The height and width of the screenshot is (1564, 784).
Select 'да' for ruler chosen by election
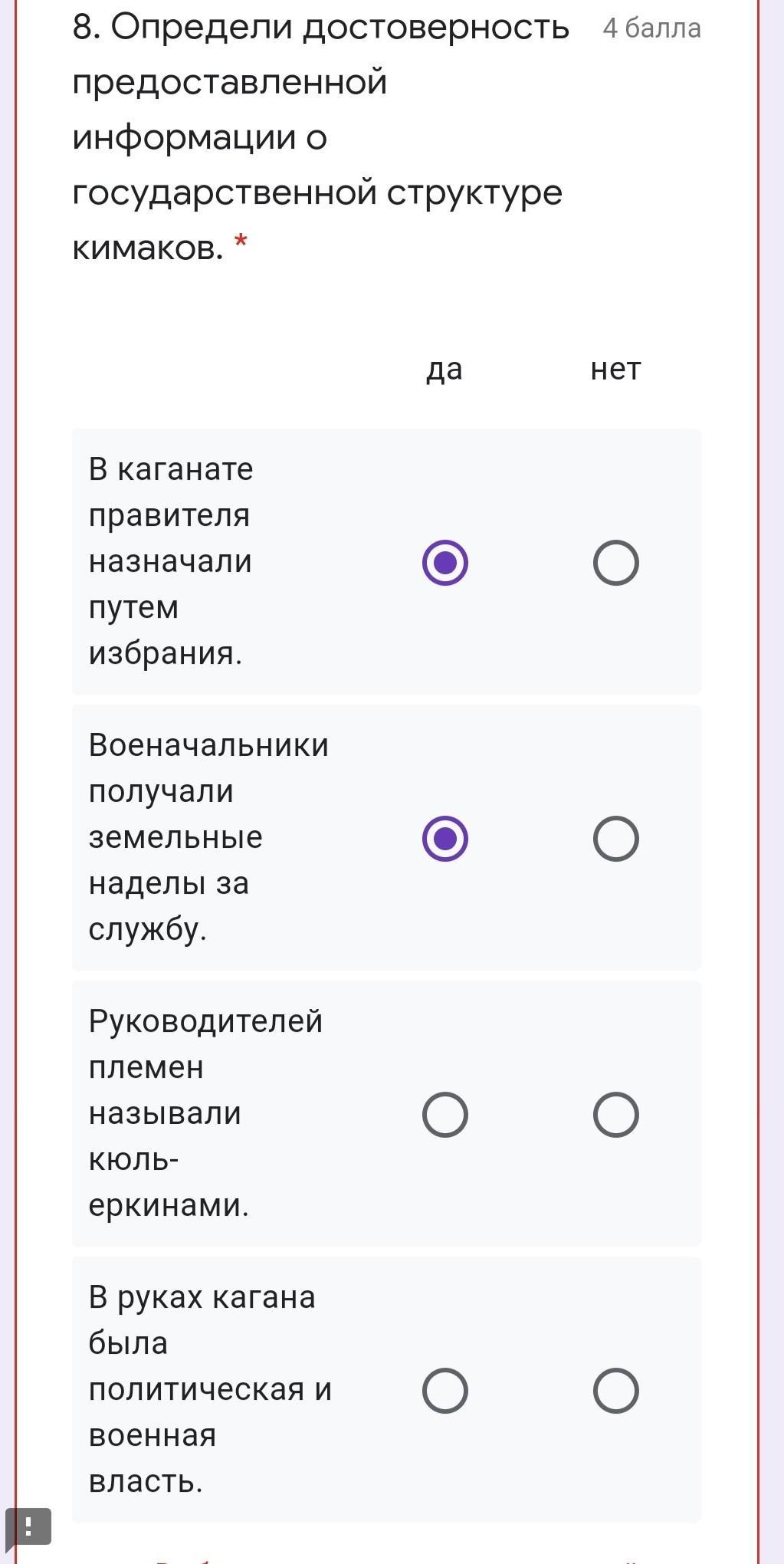point(444,563)
